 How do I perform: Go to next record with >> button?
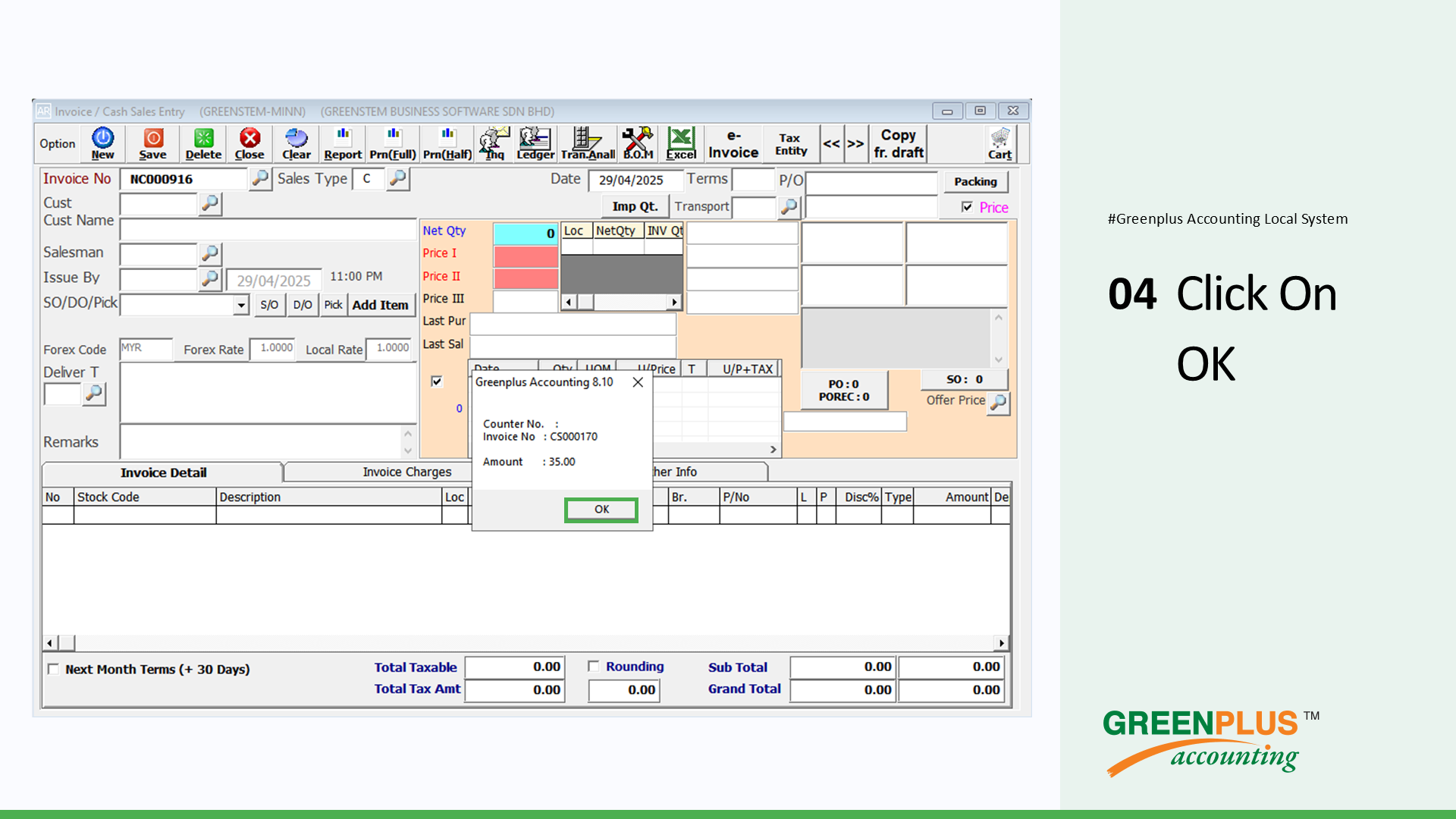pos(855,144)
